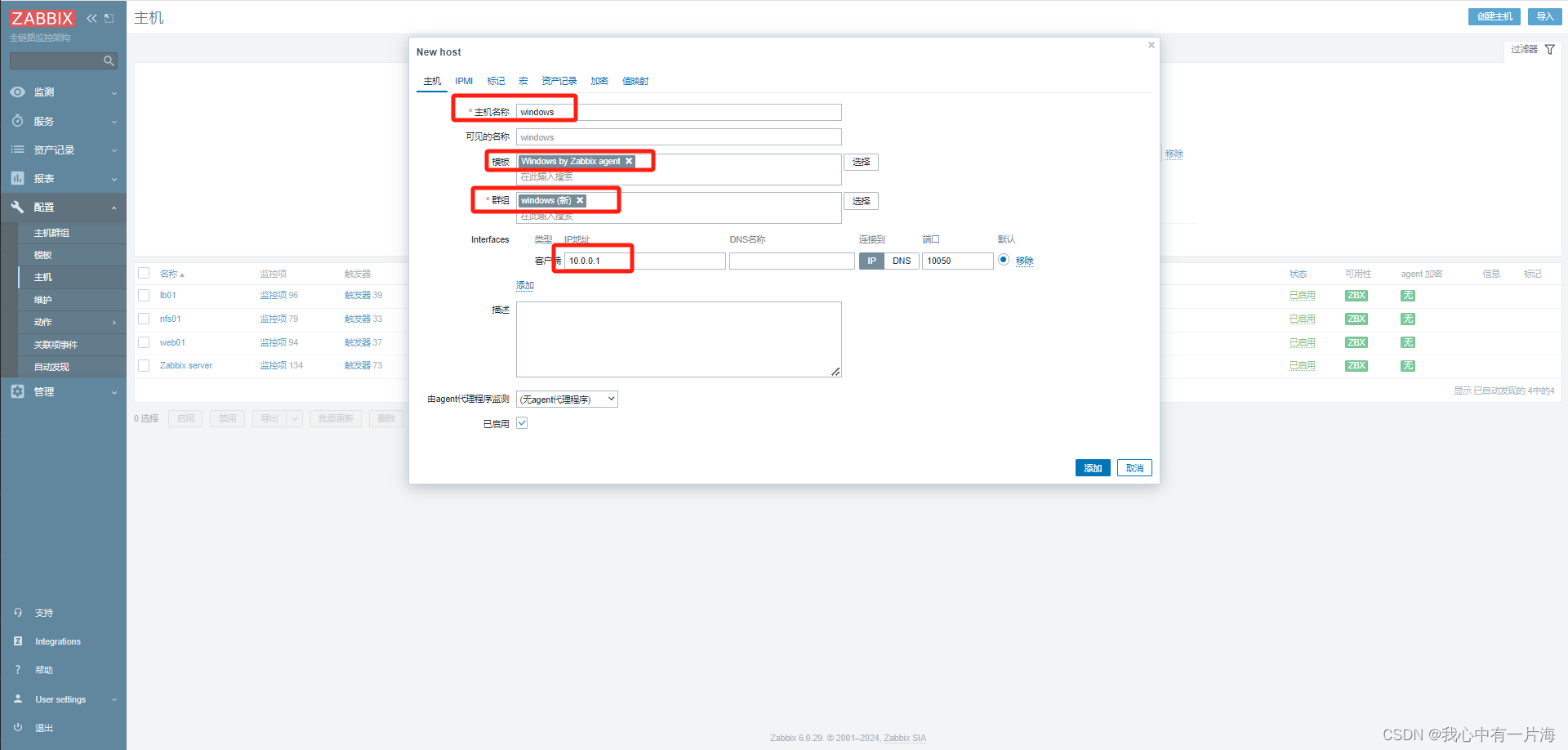The height and width of the screenshot is (750, 1568).
Task: Click the headset icon for 支持
Action: tap(18, 612)
